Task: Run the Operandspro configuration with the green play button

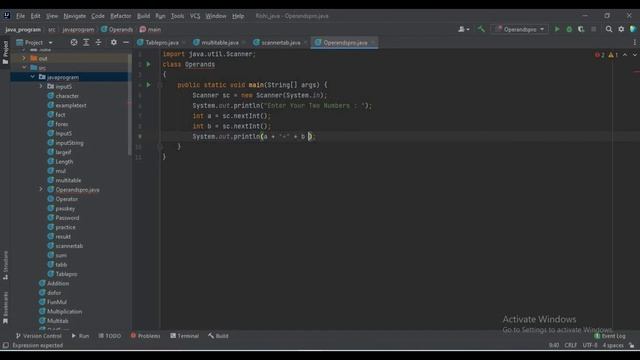Action: (x=557, y=29)
